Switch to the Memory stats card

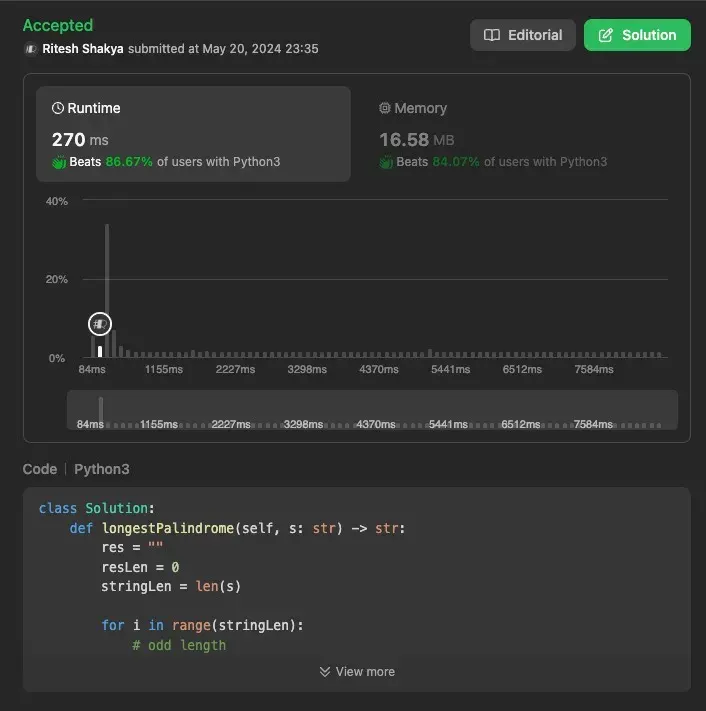(520, 134)
